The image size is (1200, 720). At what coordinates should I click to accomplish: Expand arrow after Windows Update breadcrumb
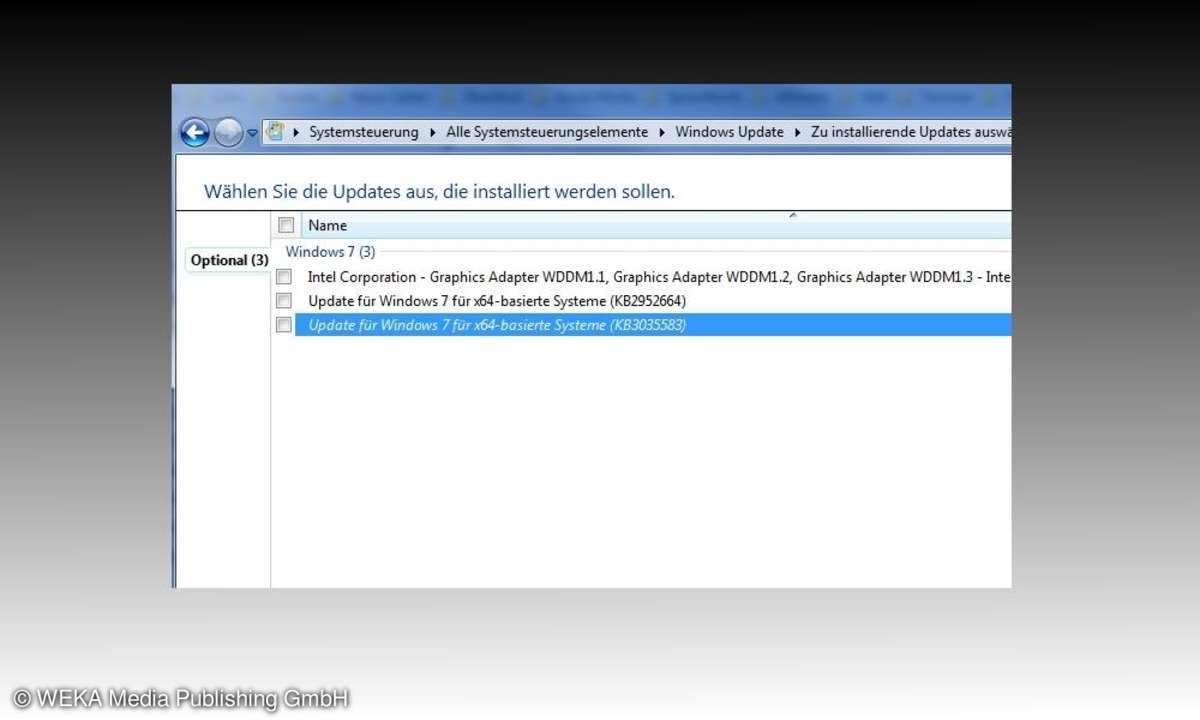tap(797, 132)
